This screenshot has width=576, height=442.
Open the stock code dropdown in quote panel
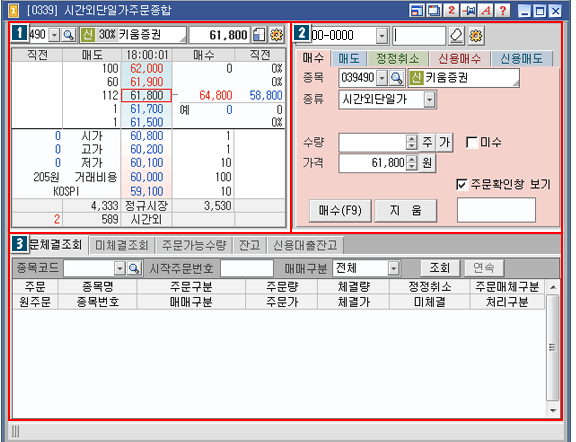coord(54,35)
